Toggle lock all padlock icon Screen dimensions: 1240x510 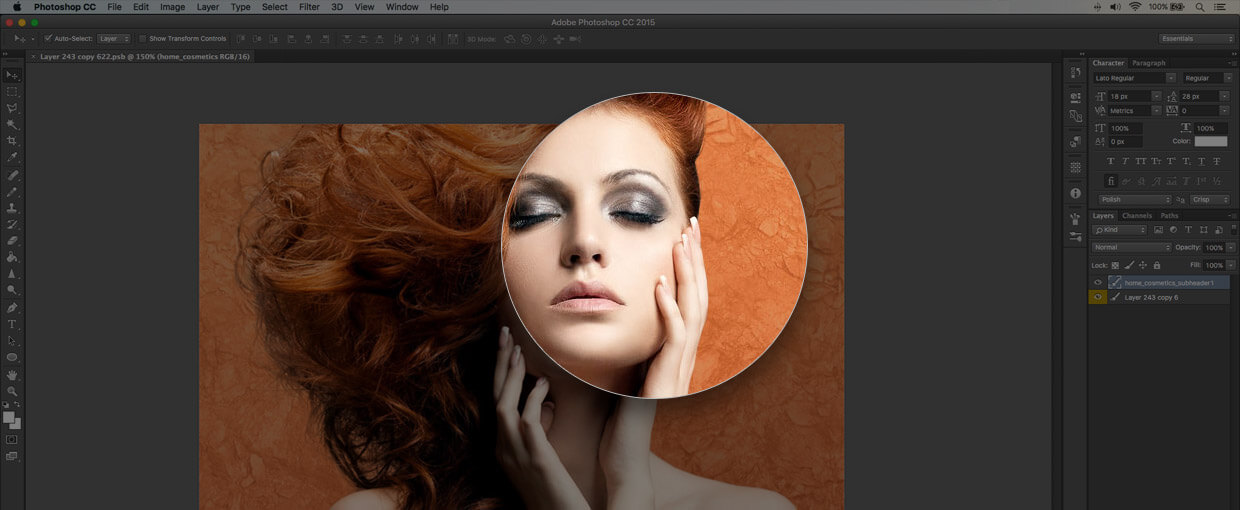[1157, 265]
